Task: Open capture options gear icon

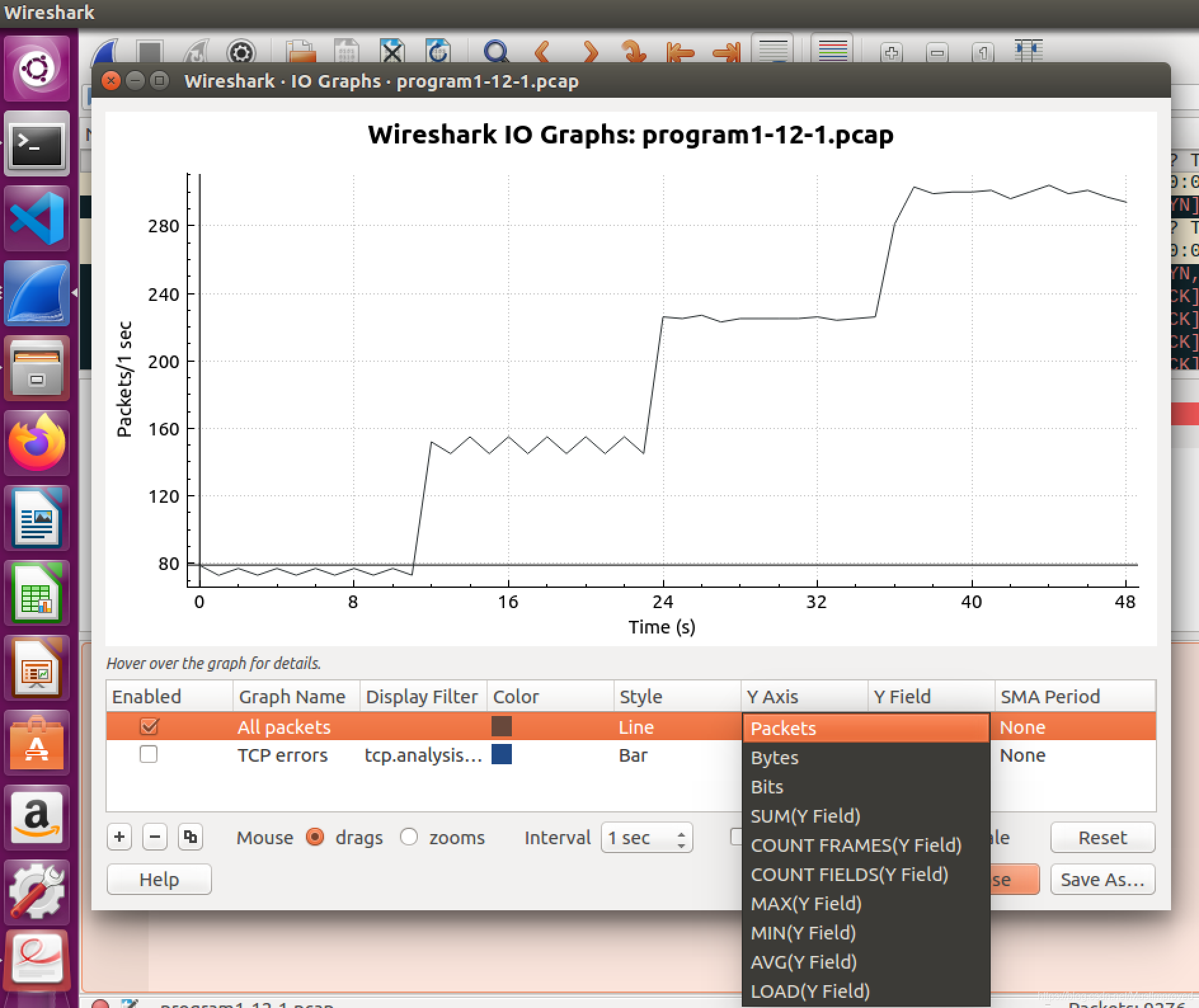Action: tap(241, 51)
